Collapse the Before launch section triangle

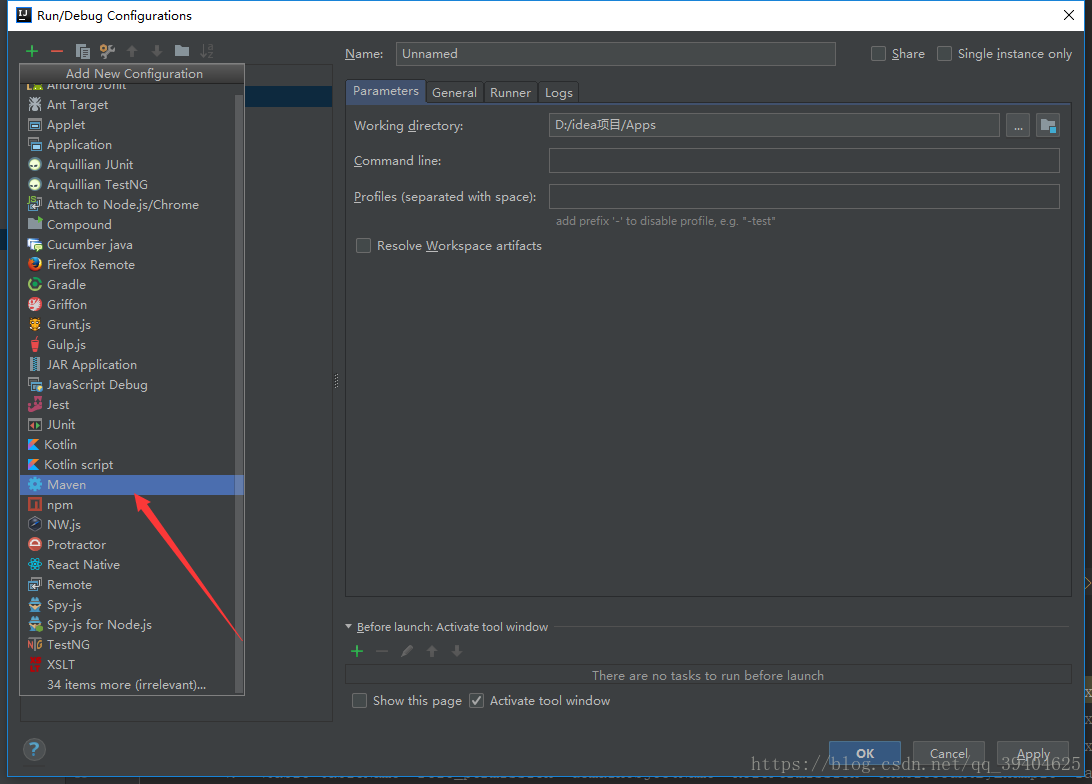tap(348, 627)
